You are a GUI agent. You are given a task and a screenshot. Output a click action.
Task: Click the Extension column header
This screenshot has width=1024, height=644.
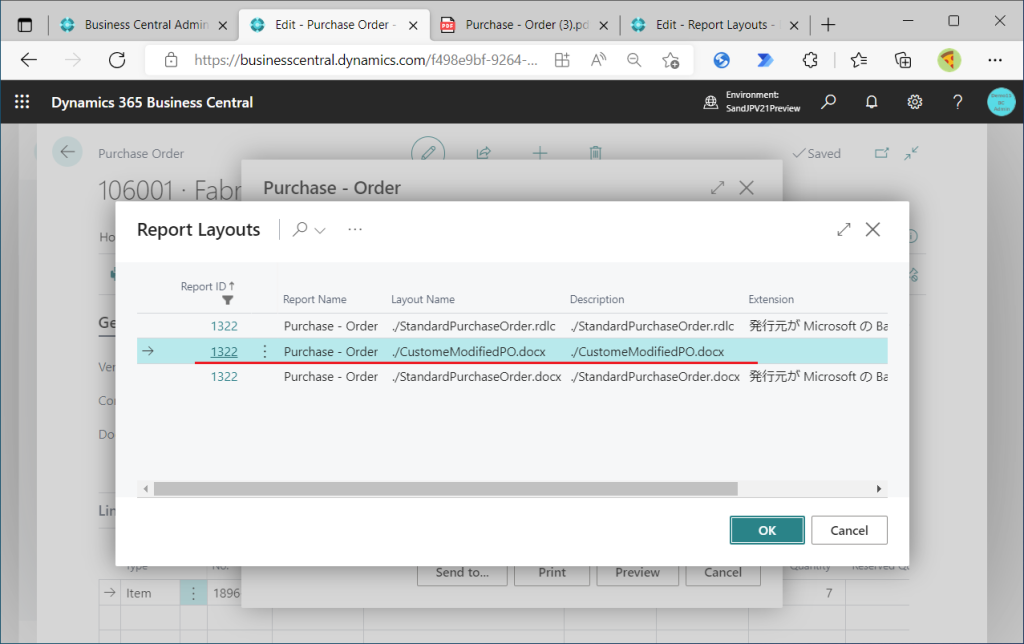point(771,299)
